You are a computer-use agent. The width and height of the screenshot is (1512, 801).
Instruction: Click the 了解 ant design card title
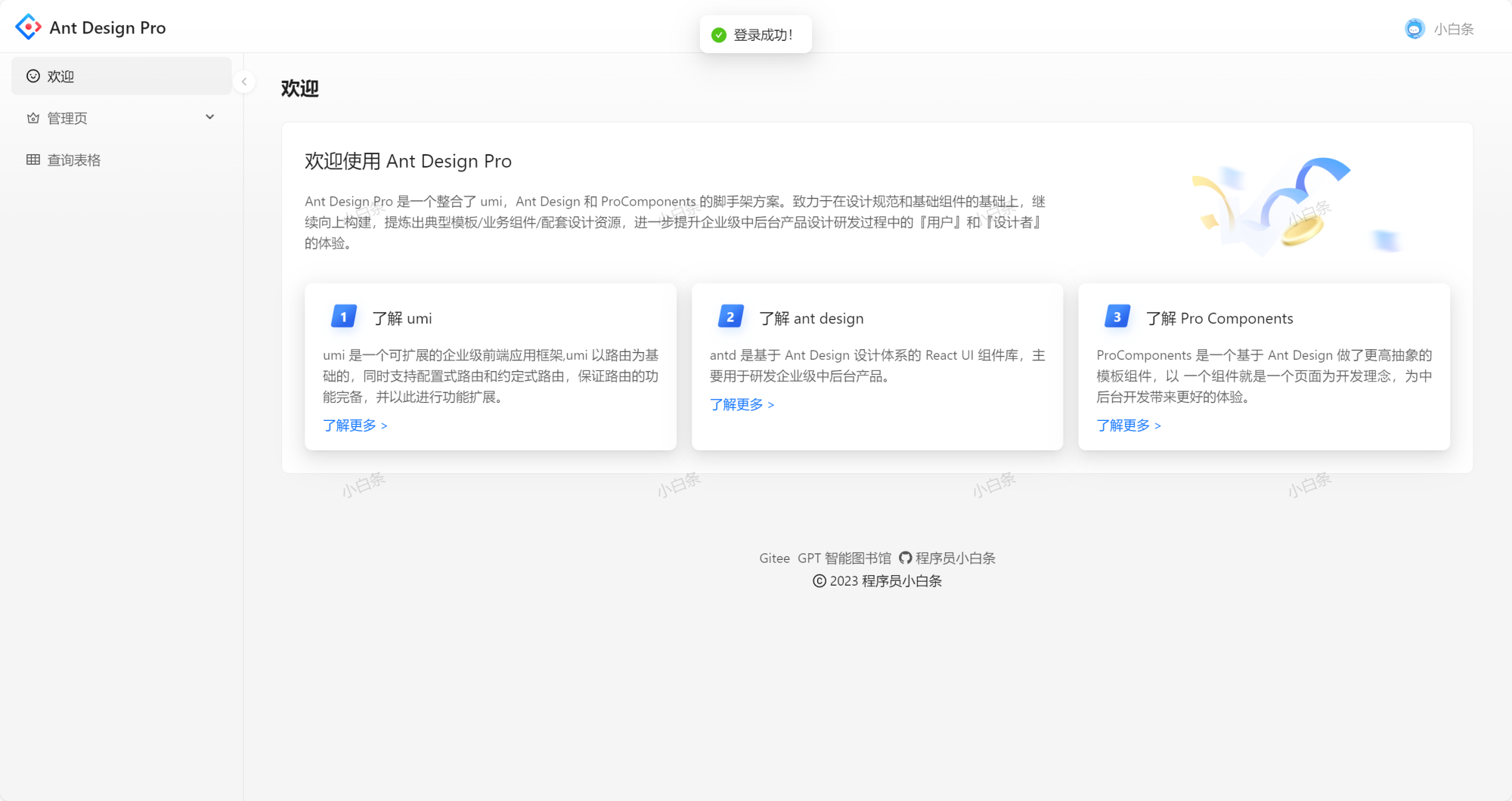point(811,318)
